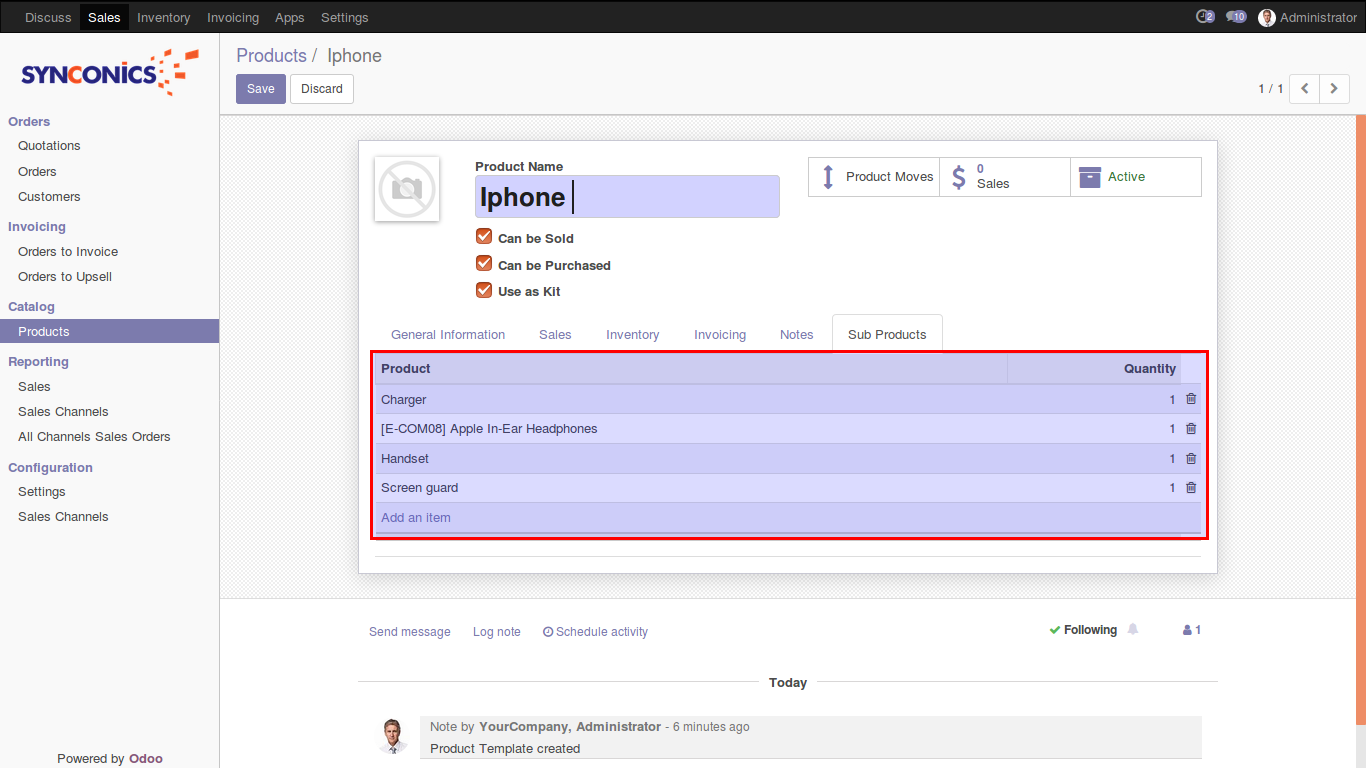Screen dimensions: 1366x768
Task: Go to next record with right arrow
Action: (x=1334, y=89)
